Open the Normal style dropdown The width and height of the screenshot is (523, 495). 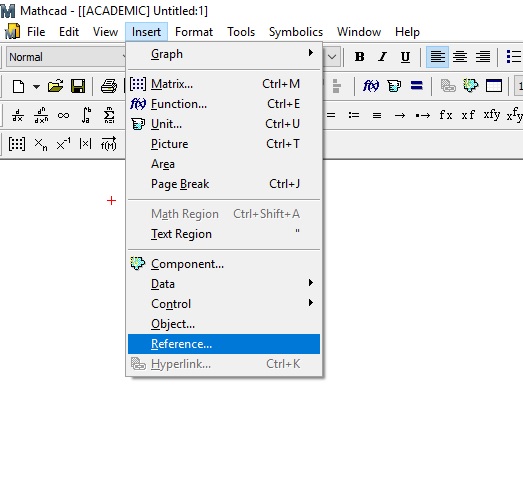(x=66, y=57)
